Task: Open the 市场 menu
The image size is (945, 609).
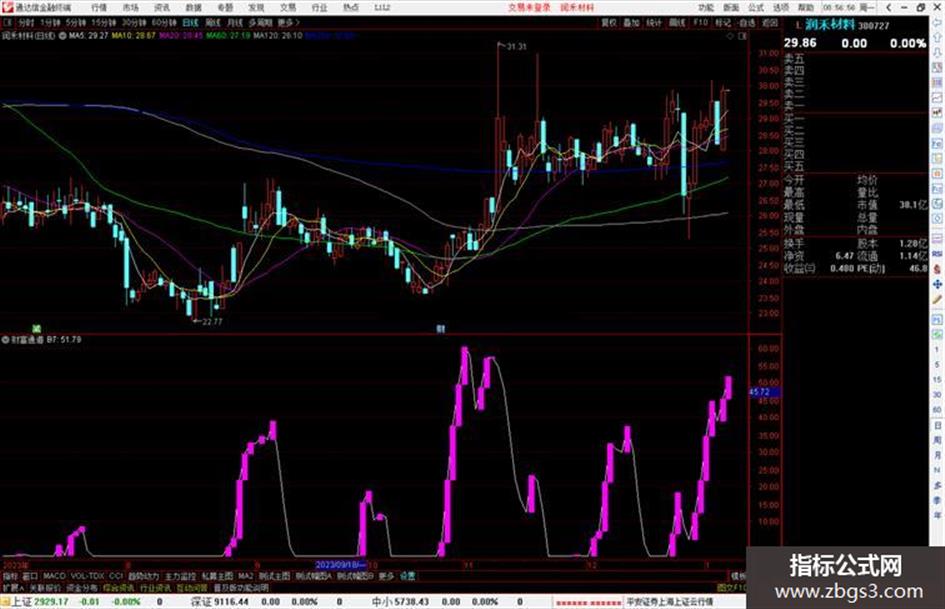Action: [x=130, y=8]
